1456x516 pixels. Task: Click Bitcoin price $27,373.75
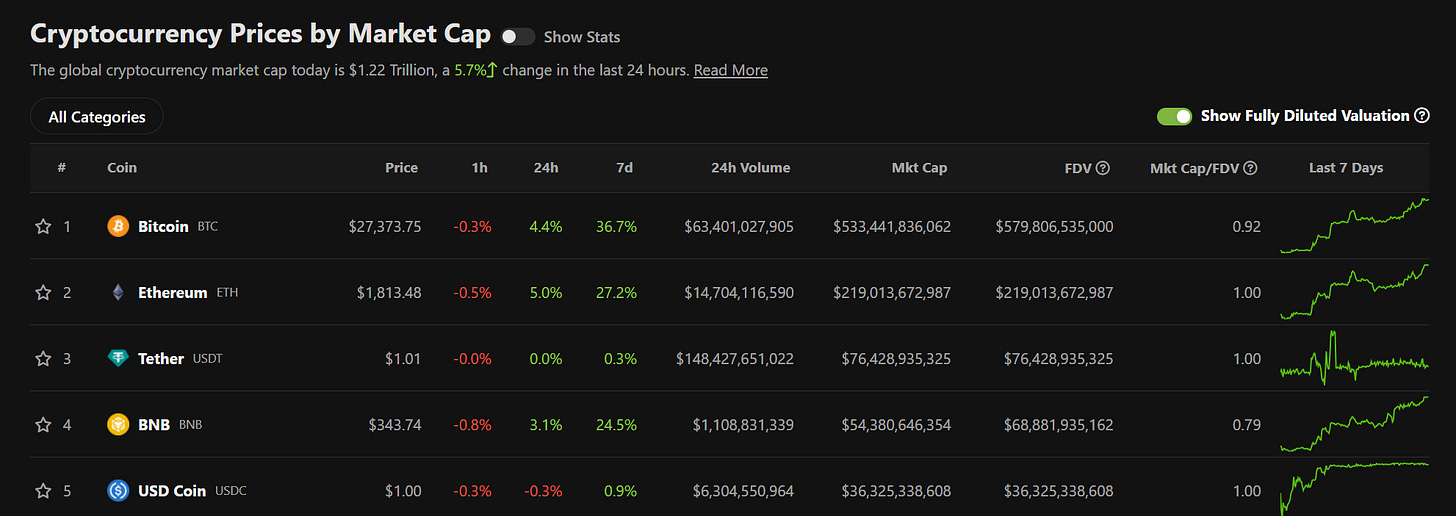pyautogui.click(x=385, y=227)
